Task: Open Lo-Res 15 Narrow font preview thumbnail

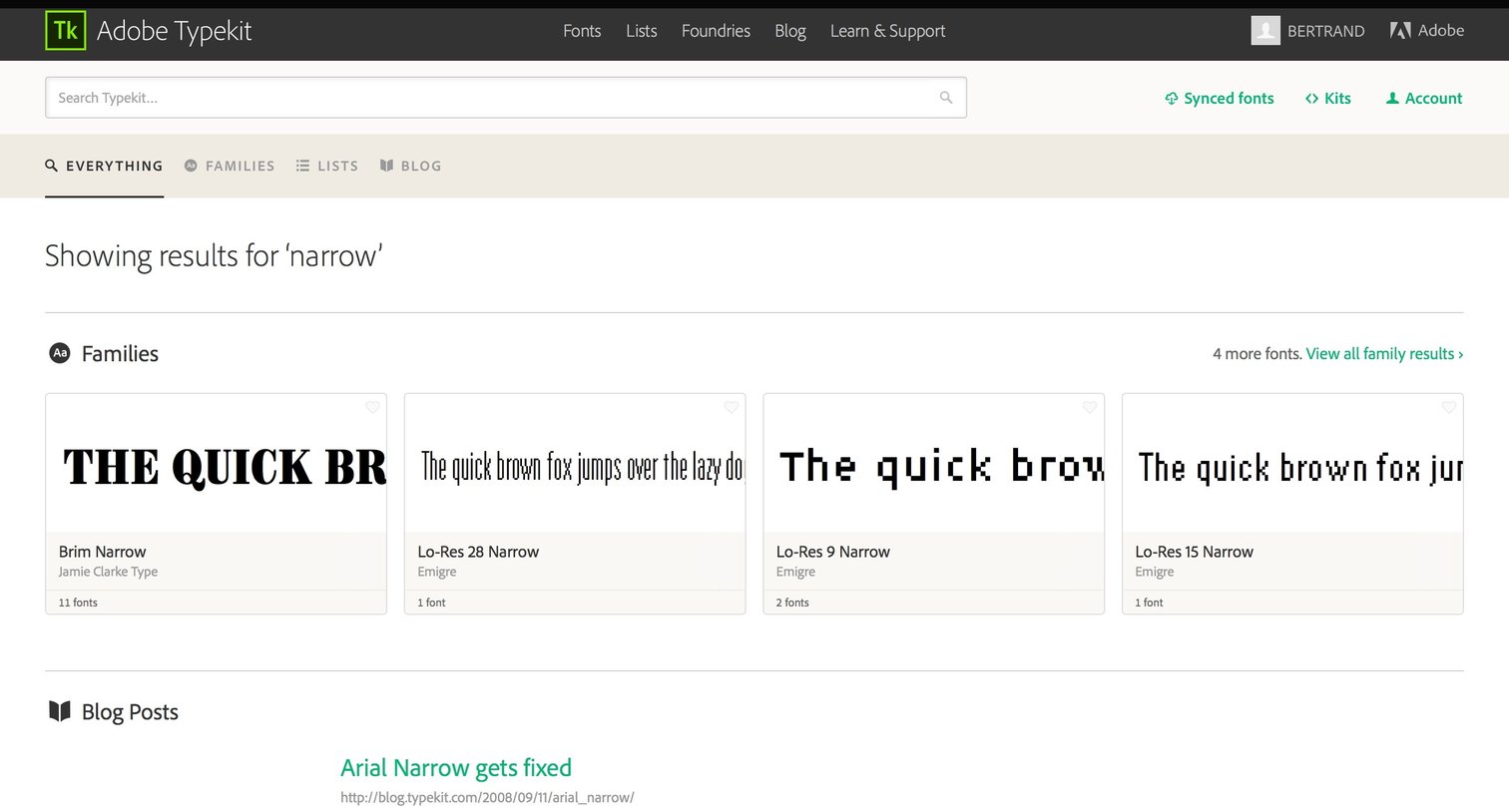Action: point(1292,464)
